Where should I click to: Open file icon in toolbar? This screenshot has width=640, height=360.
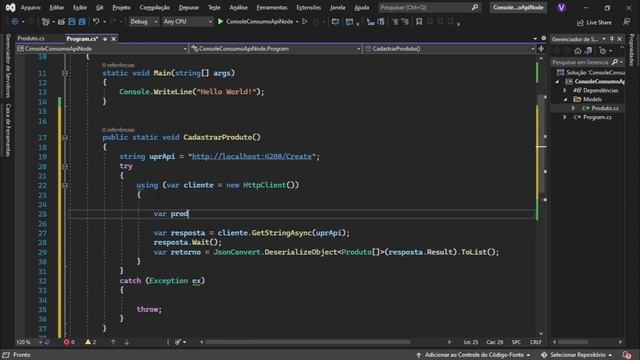click(x=61, y=22)
